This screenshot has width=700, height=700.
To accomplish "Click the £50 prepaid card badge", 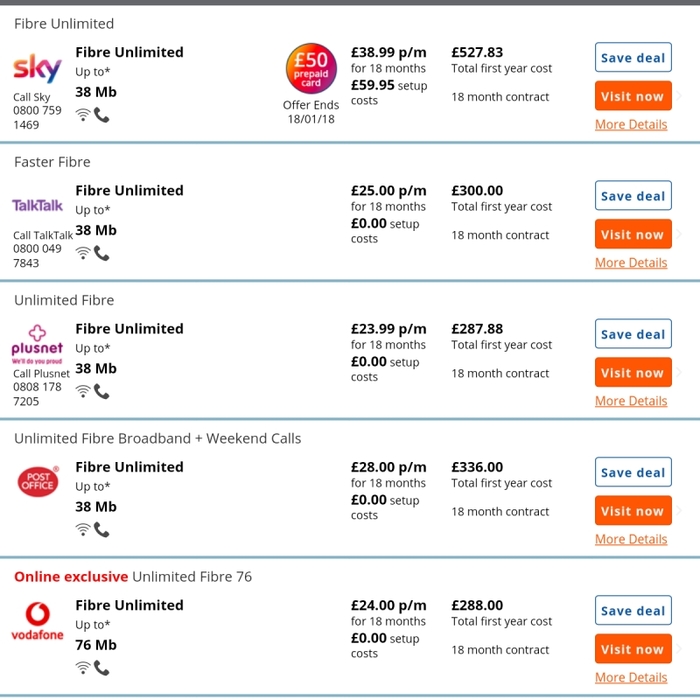I will coord(311,69).
